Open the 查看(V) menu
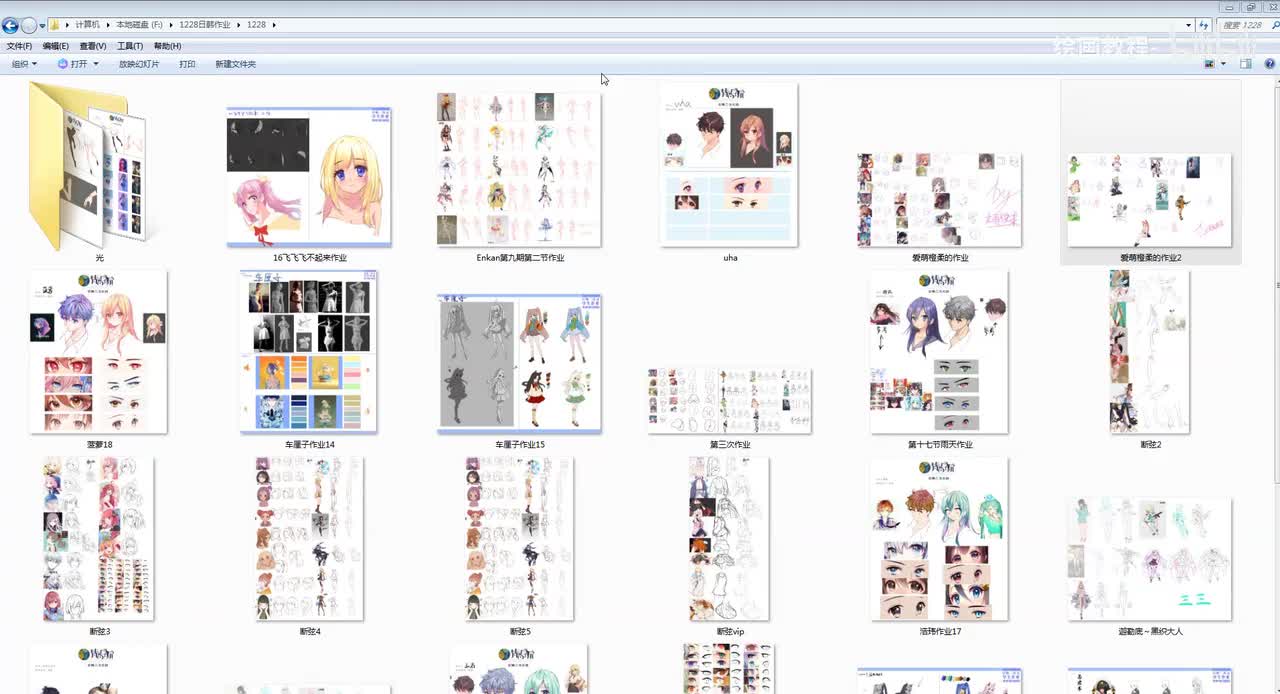Screen dimensions: 1280x694 click(x=93, y=46)
